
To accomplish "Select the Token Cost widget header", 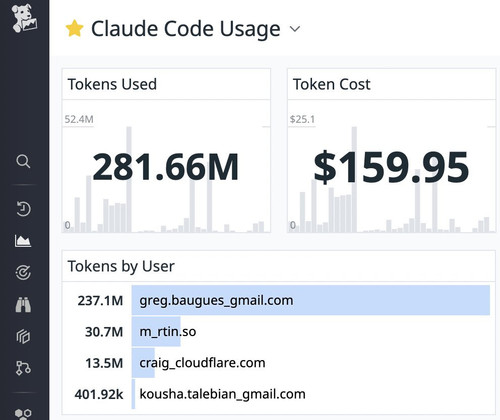I will click(392, 84).
